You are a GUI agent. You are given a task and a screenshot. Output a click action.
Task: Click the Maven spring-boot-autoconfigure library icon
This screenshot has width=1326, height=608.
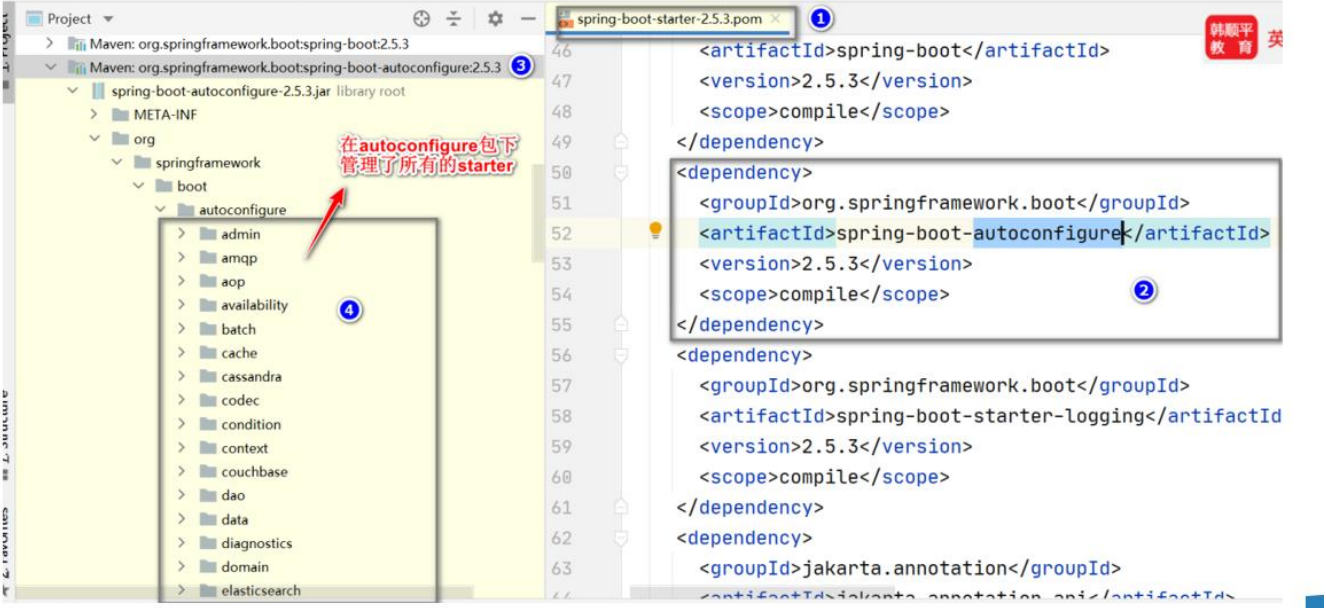(77, 67)
